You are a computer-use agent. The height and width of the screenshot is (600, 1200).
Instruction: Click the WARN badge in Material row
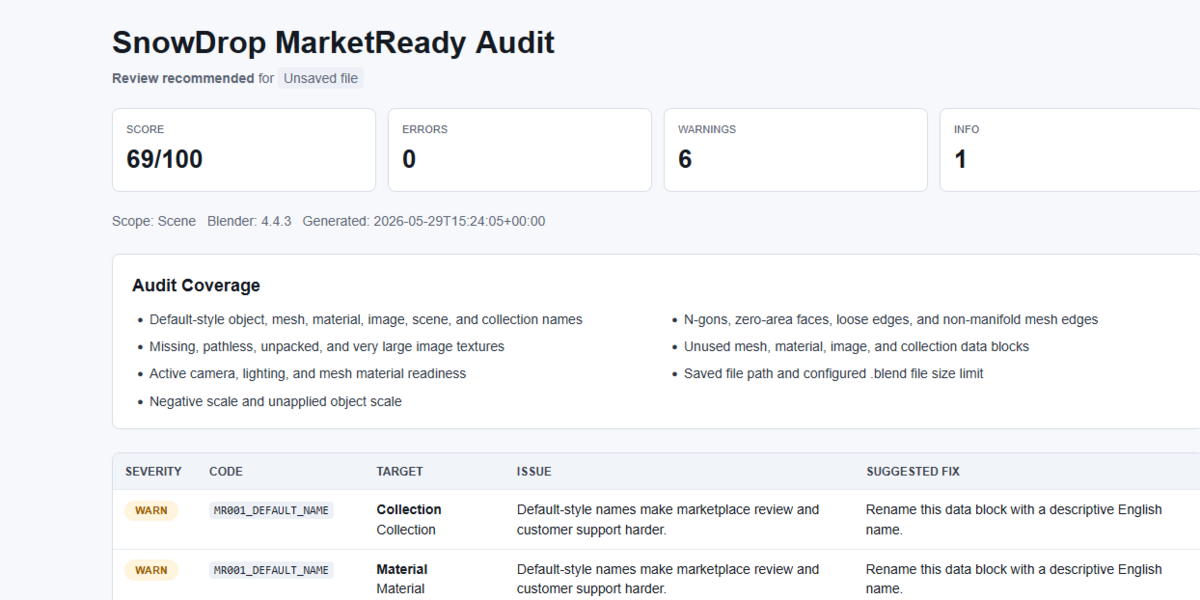point(151,570)
